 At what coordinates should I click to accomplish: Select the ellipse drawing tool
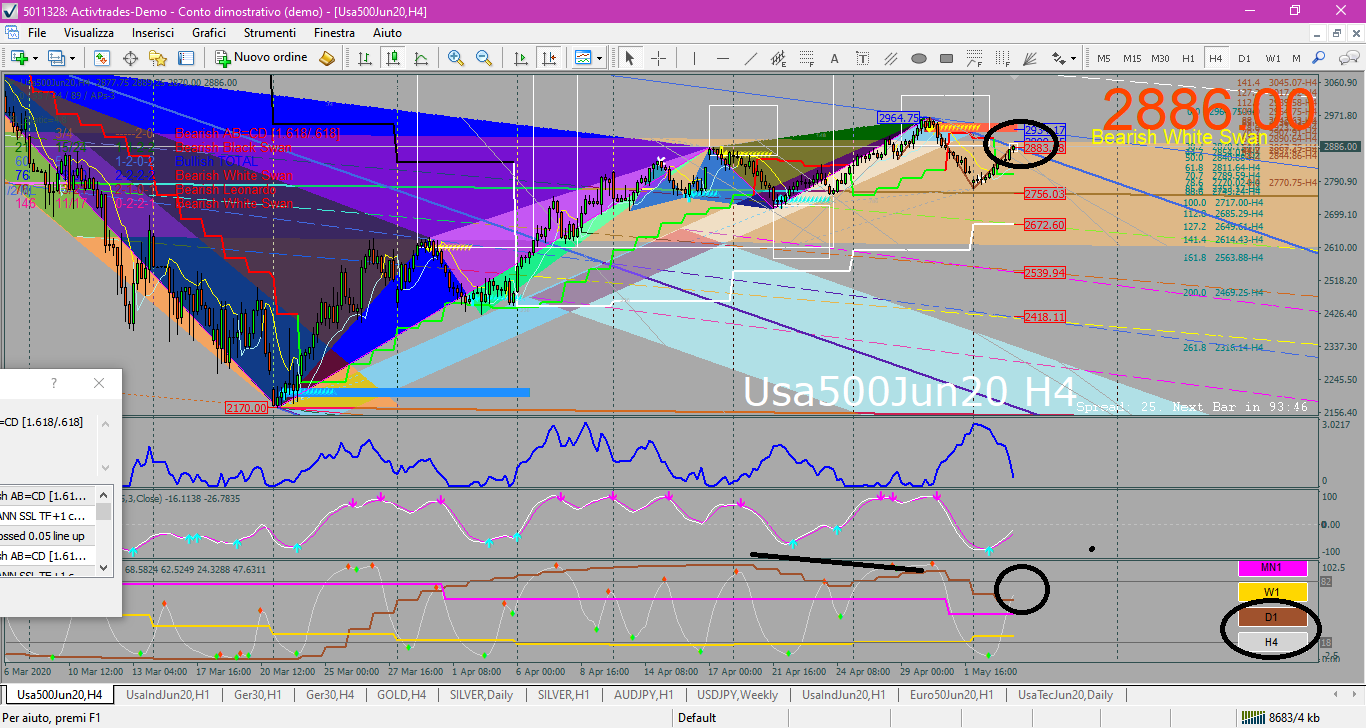pos(919,58)
